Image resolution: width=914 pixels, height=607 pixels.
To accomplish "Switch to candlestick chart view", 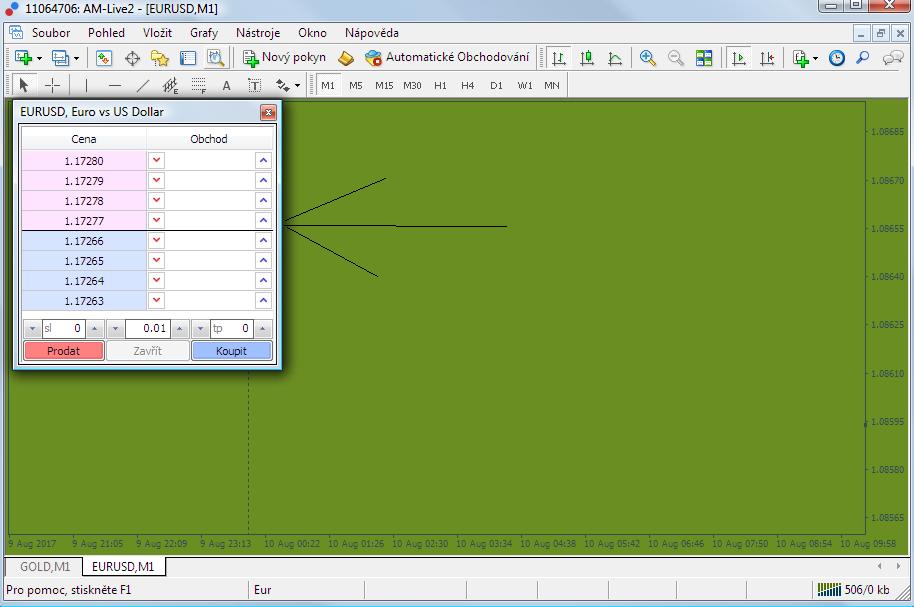I will click(587, 58).
